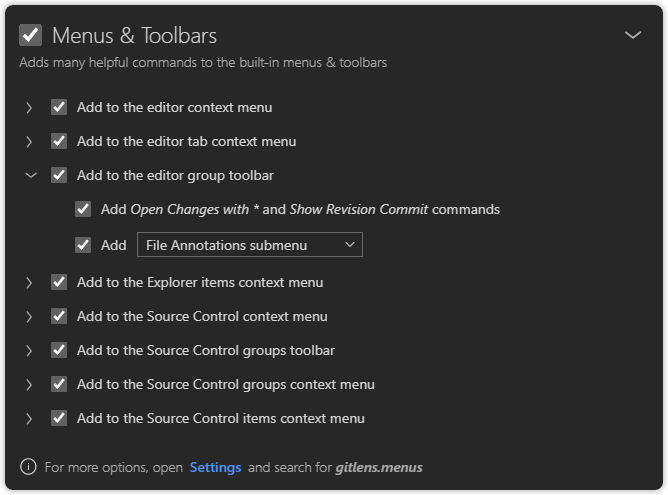Open the File Annotations submenu dropdown
Screen dimensions: 668x495
click(x=250, y=245)
